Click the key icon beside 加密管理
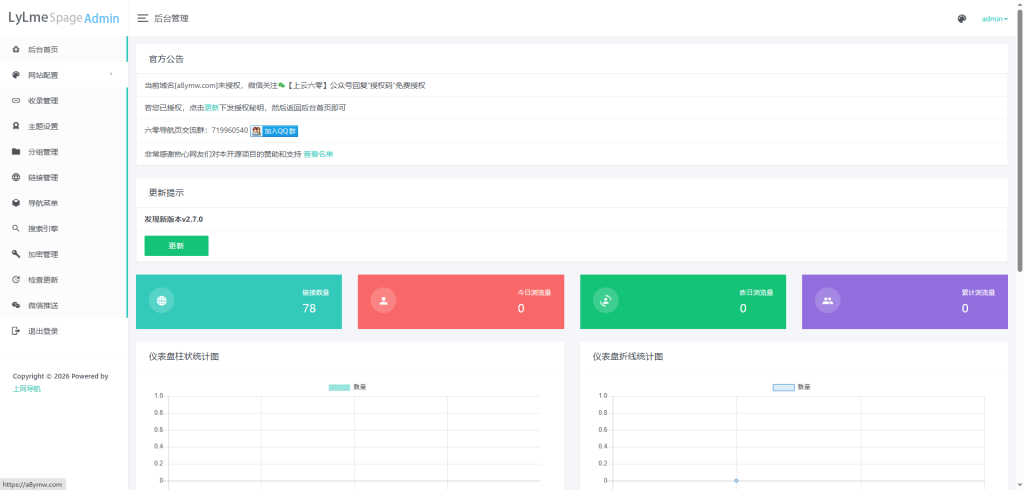The image size is (1024, 490). 16,254
